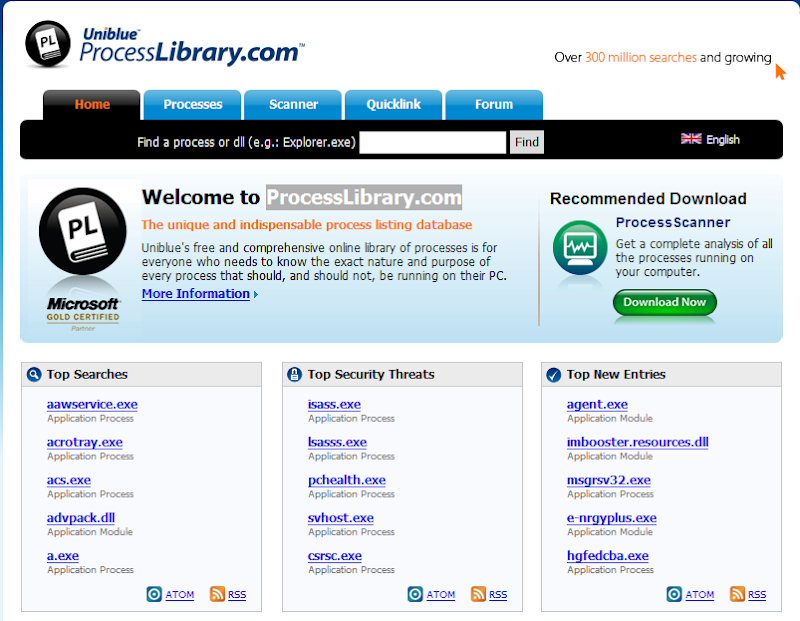Screen dimensions: 800x621
Task: Switch to the Processes tab
Action: click(x=192, y=105)
